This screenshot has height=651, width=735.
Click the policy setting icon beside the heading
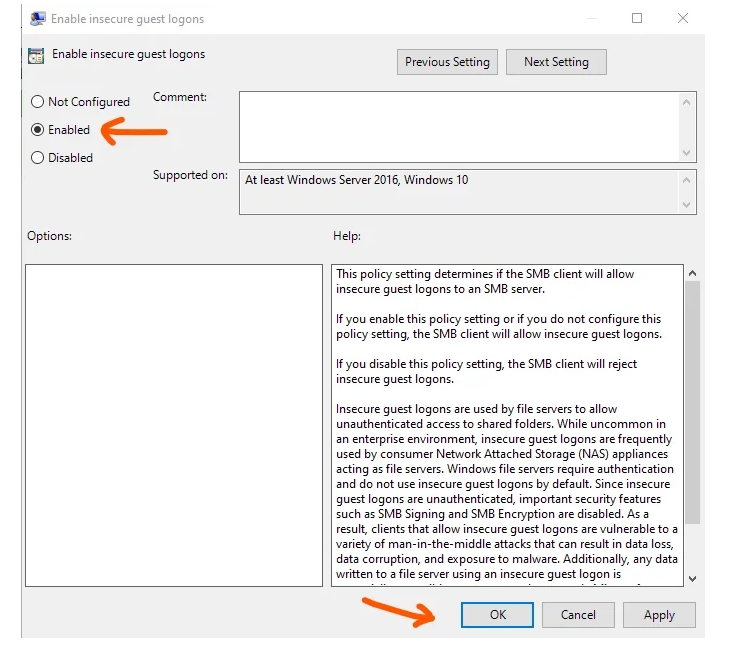36,56
